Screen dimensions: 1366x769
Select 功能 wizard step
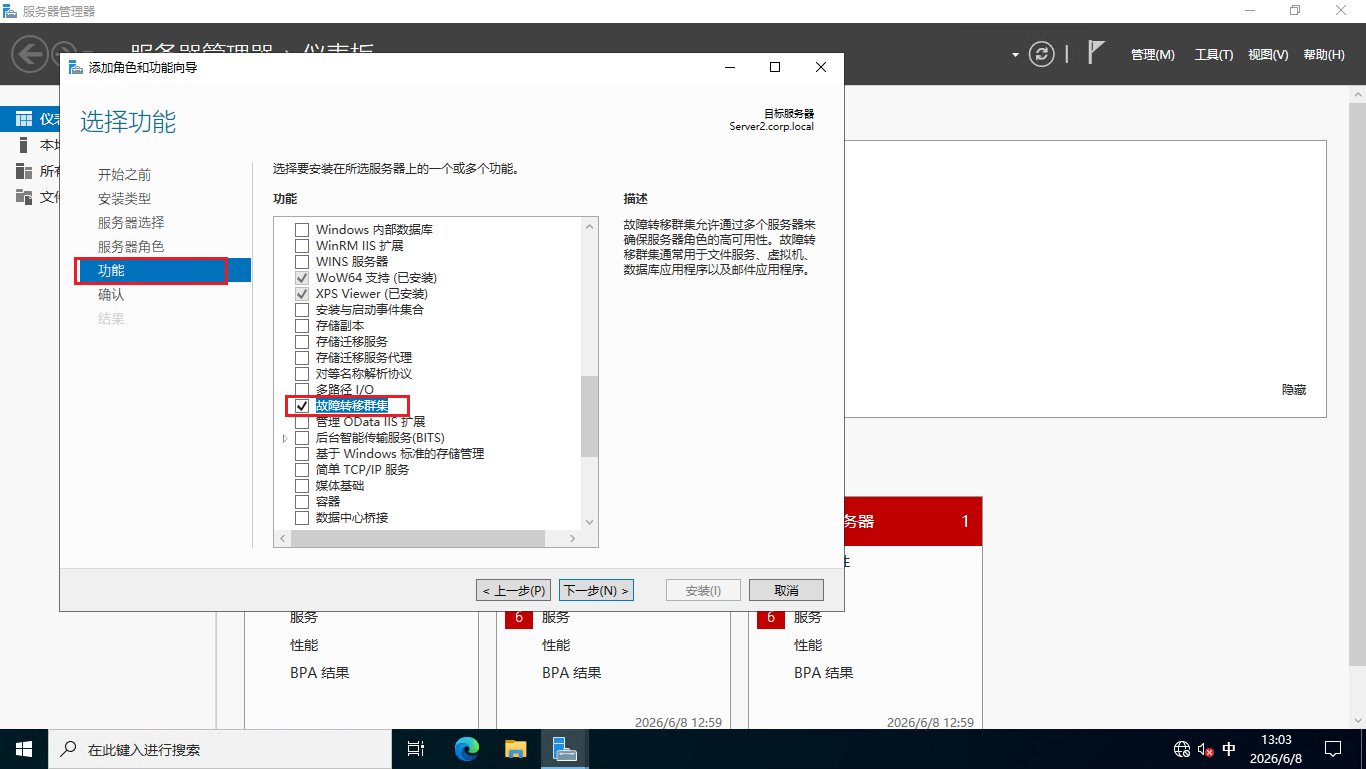click(x=163, y=271)
